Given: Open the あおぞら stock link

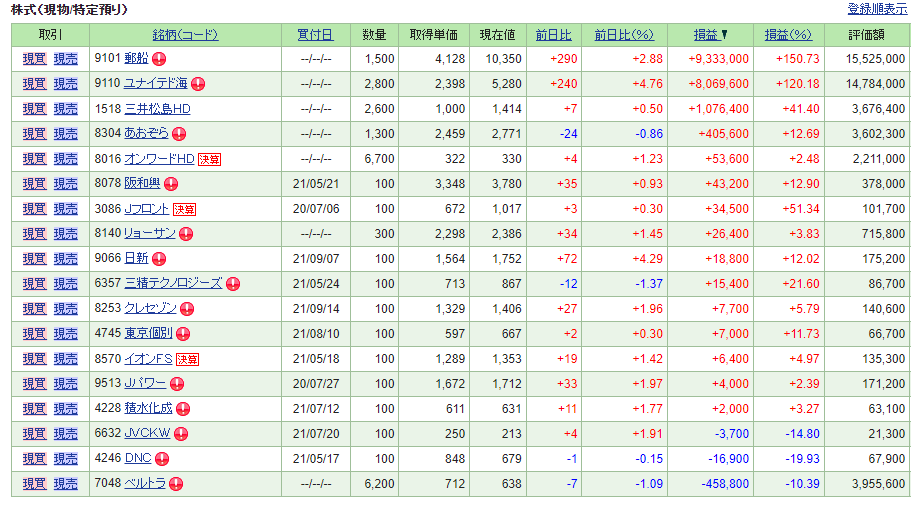Looking at the screenshot, I should (x=146, y=134).
